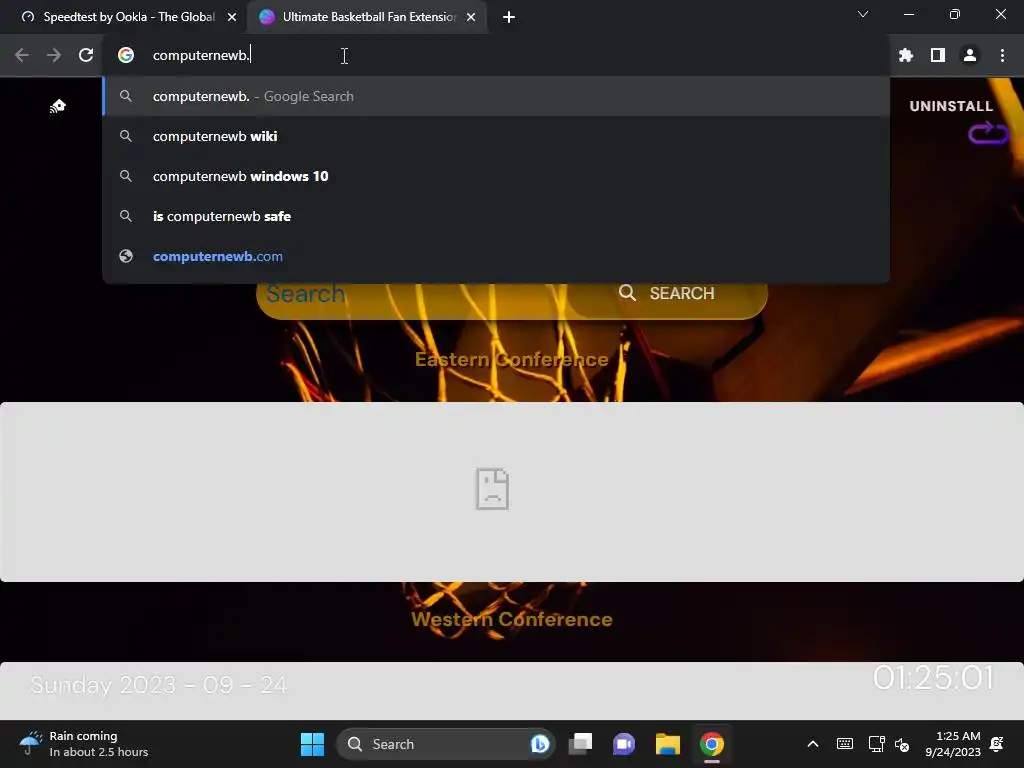Choose the 'computernewb wiki' suggestion
The image size is (1024, 768).
(x=496, y=136)
